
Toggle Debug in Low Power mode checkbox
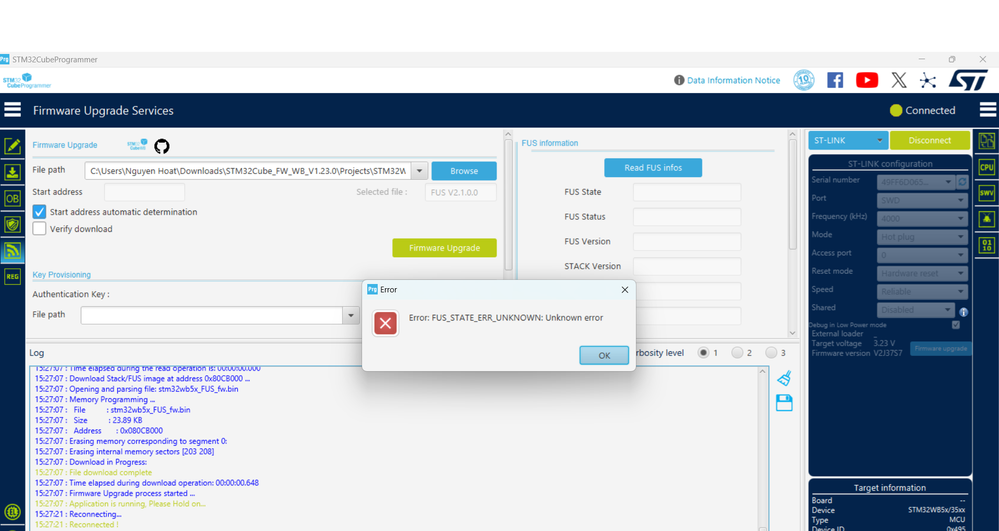click(x=956, y=325)
